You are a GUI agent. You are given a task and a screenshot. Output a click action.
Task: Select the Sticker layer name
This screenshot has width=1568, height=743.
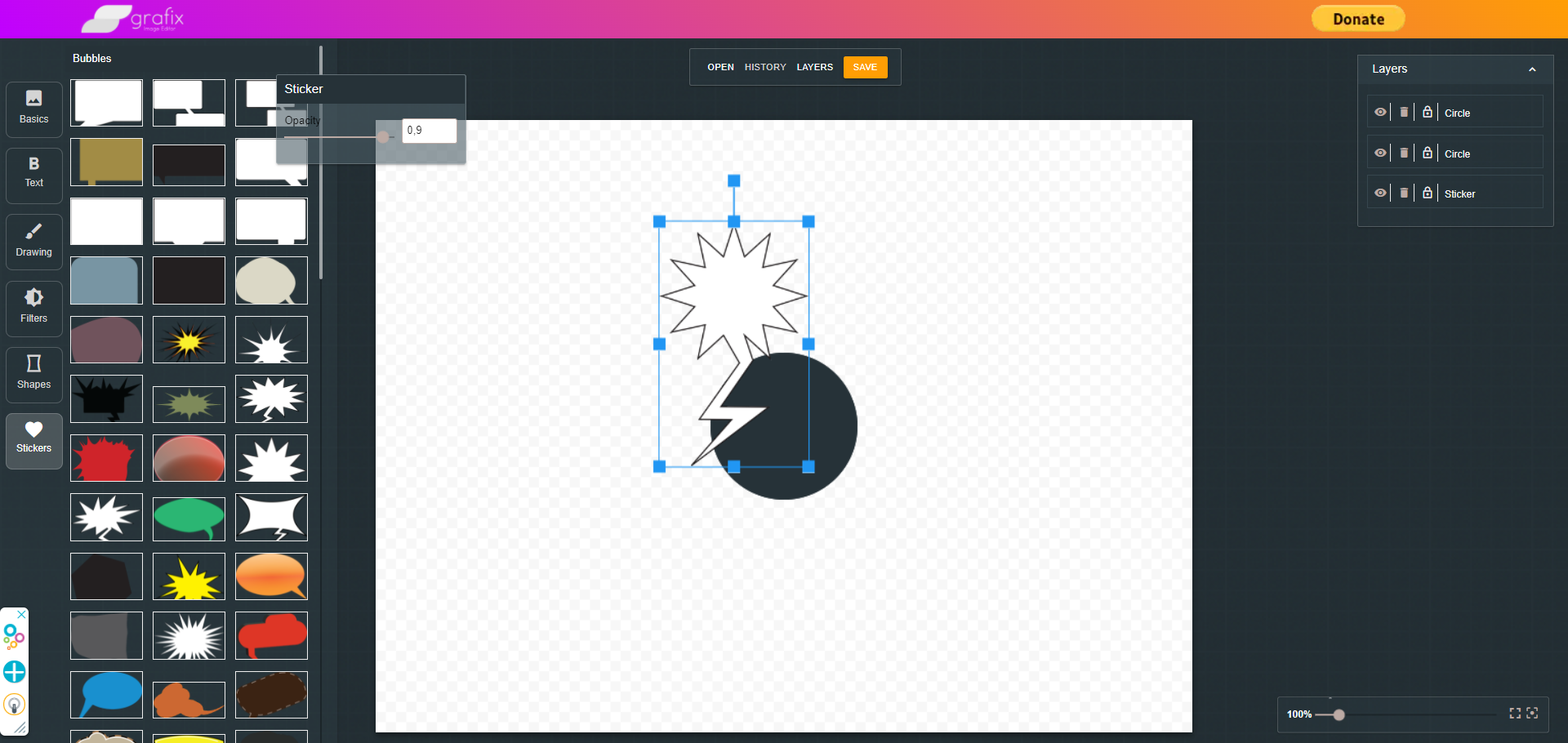coord(1459,194)
